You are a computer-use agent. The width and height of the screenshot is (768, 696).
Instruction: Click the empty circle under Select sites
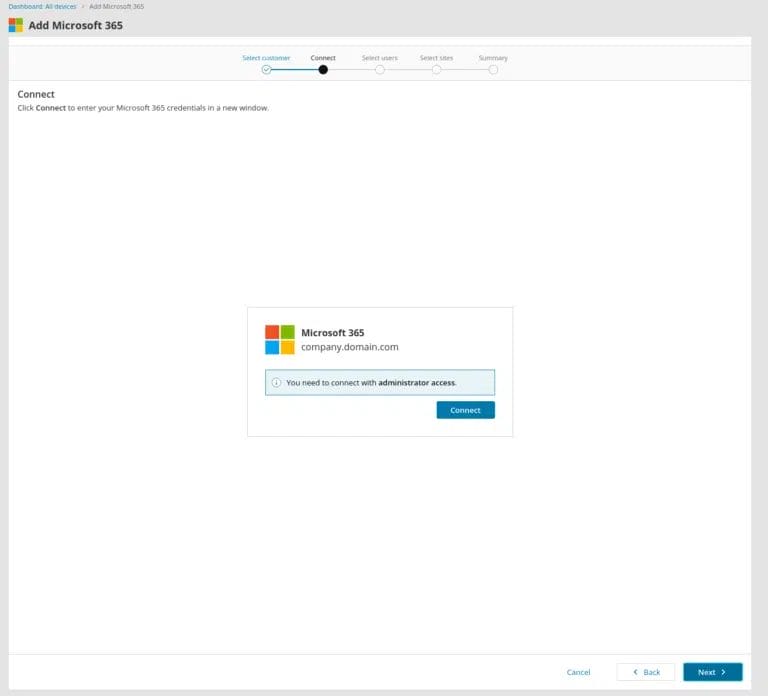click(x=436, y=70)
